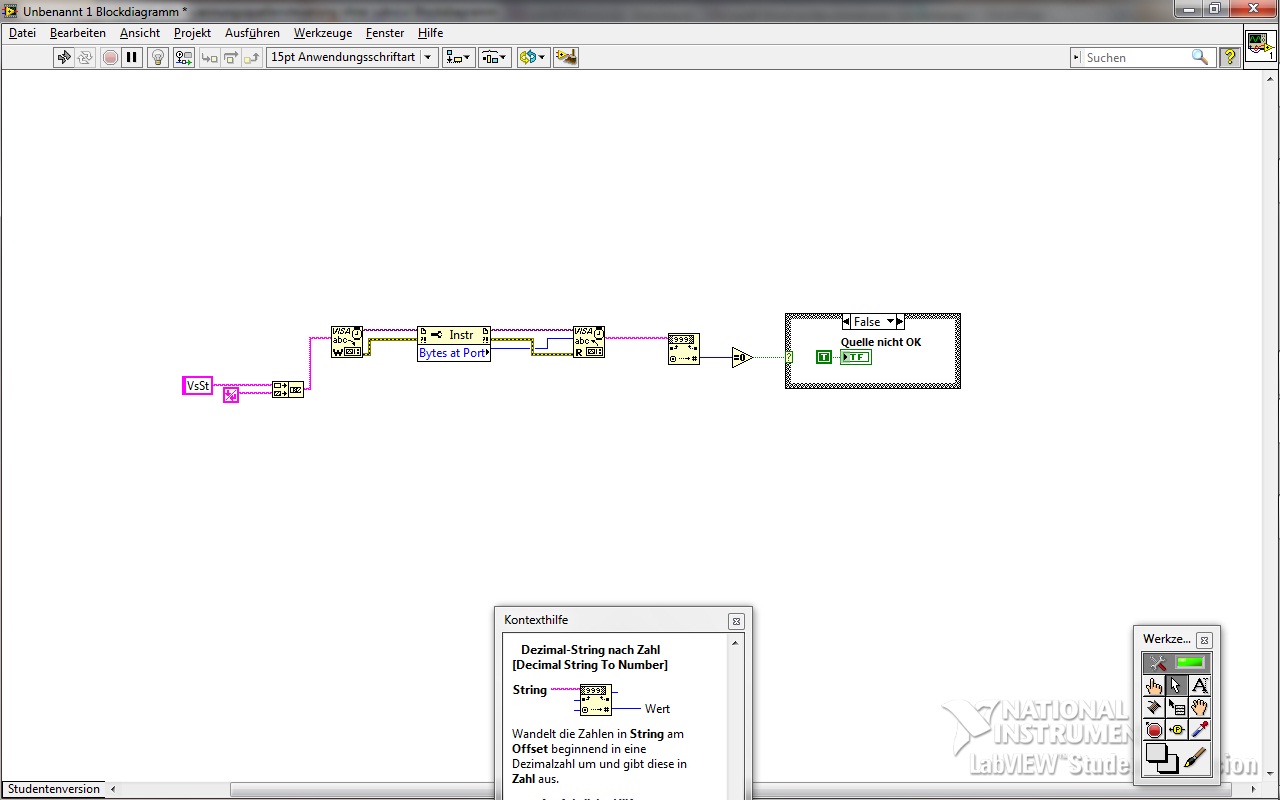1280x800 pixels.
Task: Pause the VI execution
Action: (x=132, y=57)
